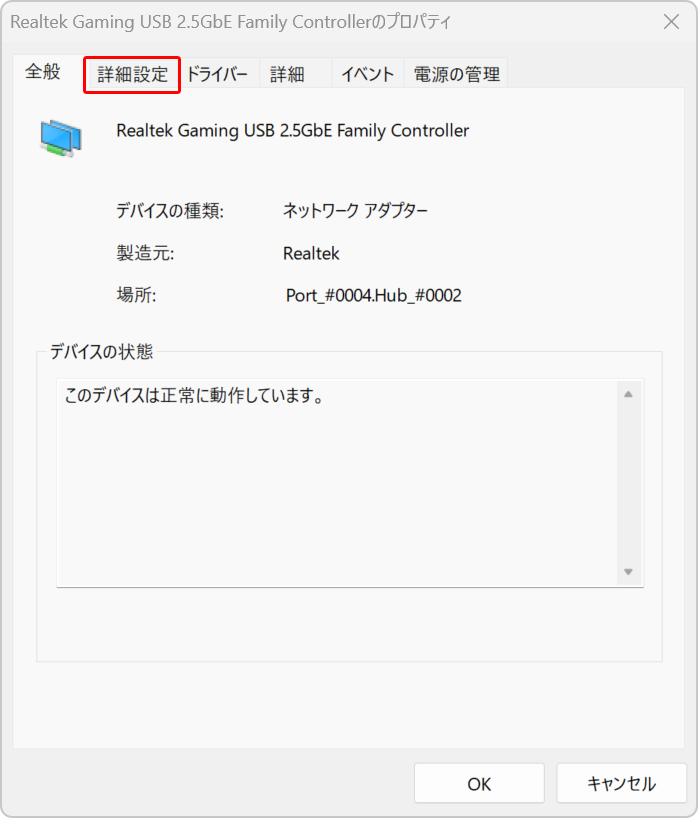Click the status box scroll down arrow
698x818 pixels.
(x=628, y=572)
